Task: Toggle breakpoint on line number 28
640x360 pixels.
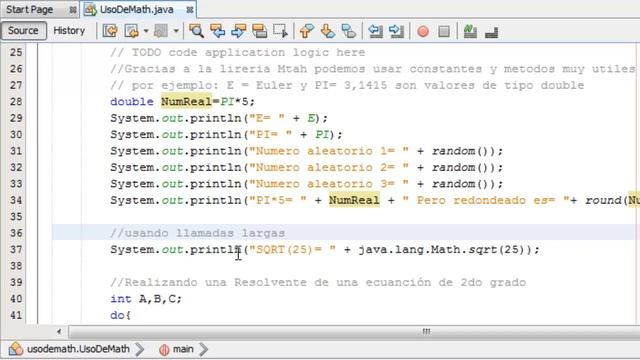Action: 16,102
